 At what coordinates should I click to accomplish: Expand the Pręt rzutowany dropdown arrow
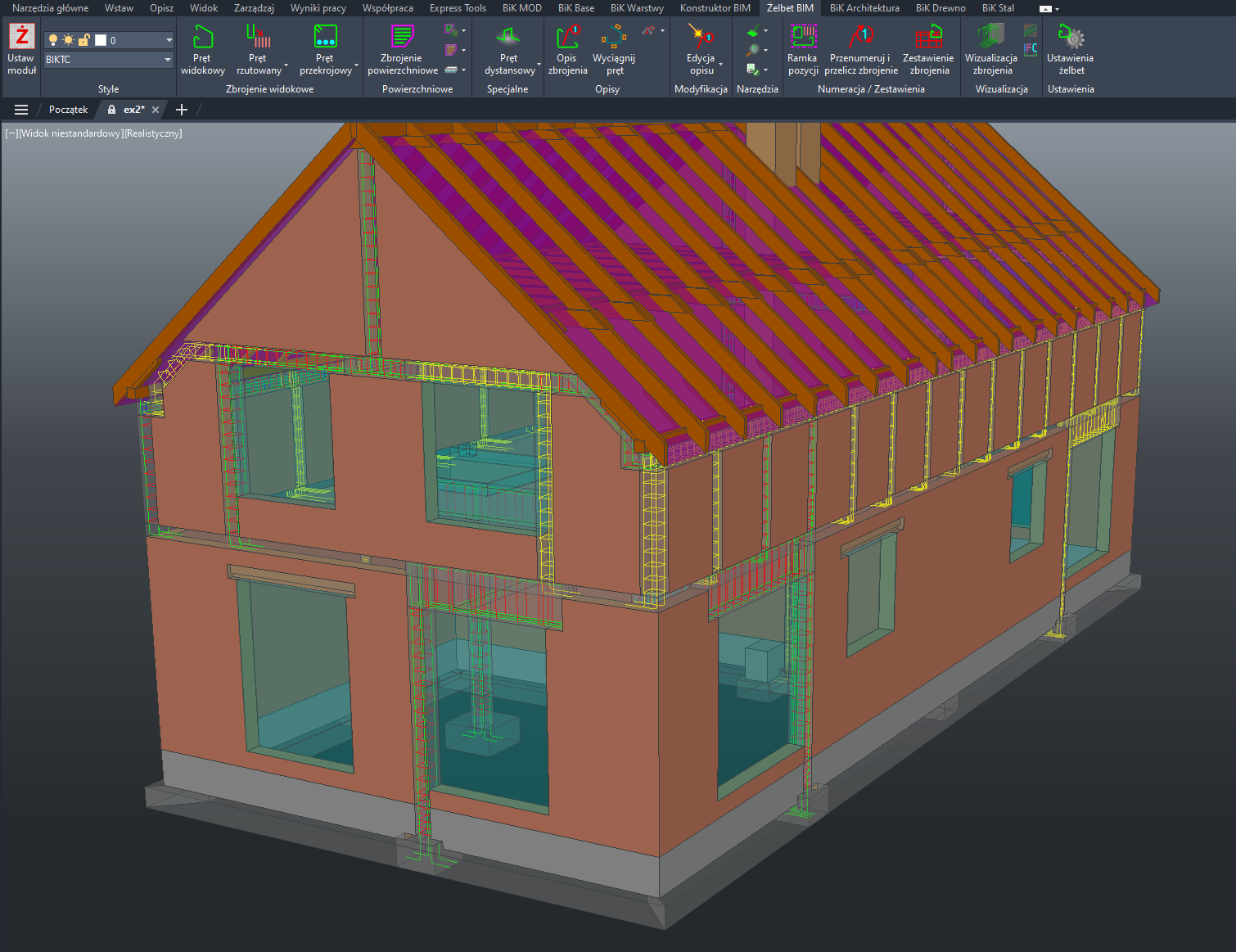pyautogui.click(x=286, y=65)
